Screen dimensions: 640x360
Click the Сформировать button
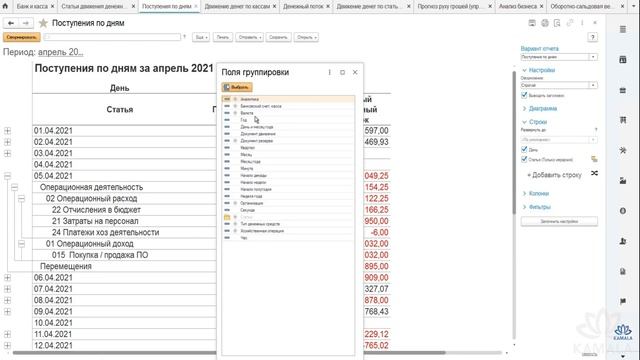[x=22, y=37]
